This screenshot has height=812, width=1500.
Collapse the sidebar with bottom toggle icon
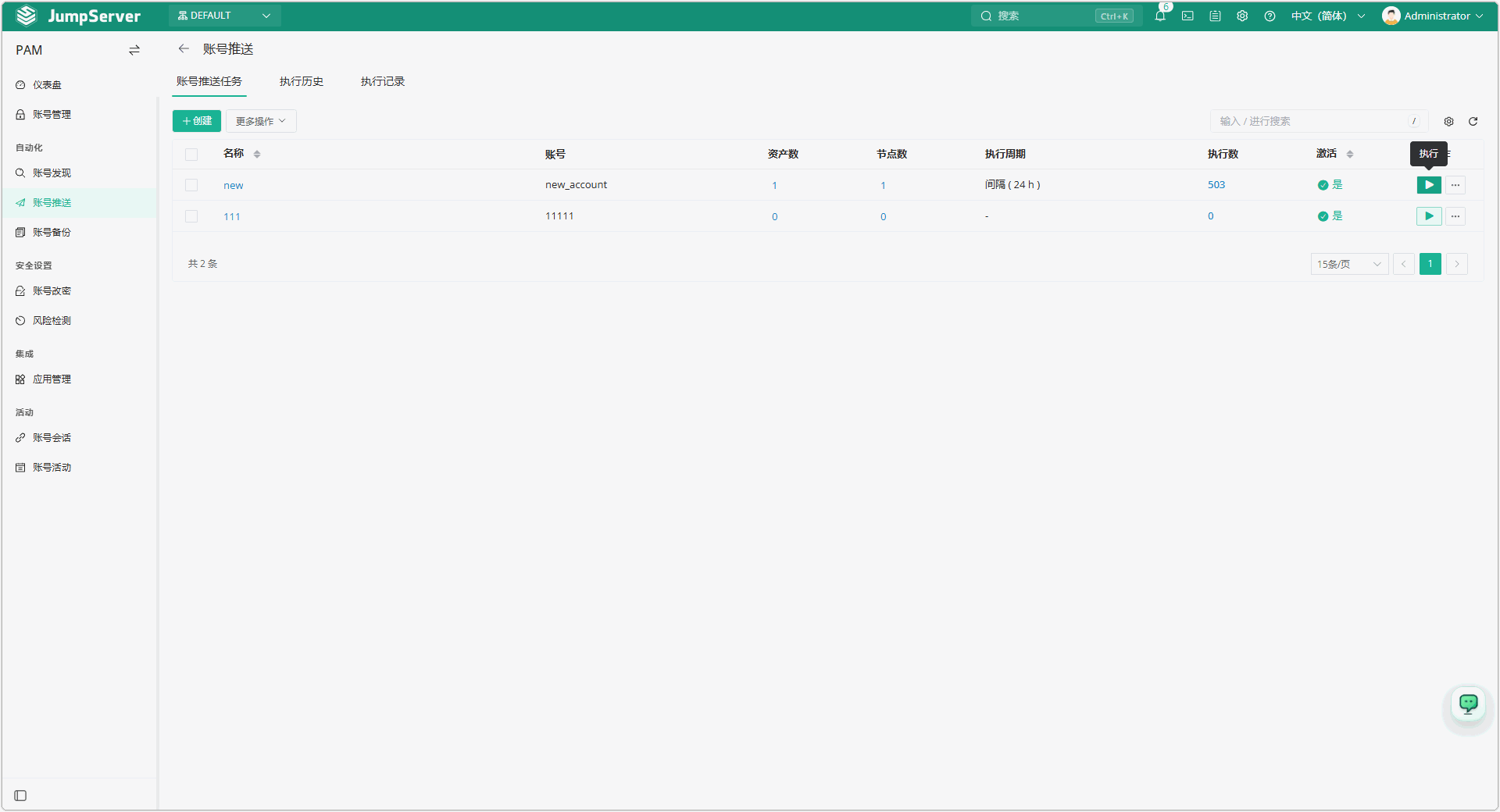point(20,796)
